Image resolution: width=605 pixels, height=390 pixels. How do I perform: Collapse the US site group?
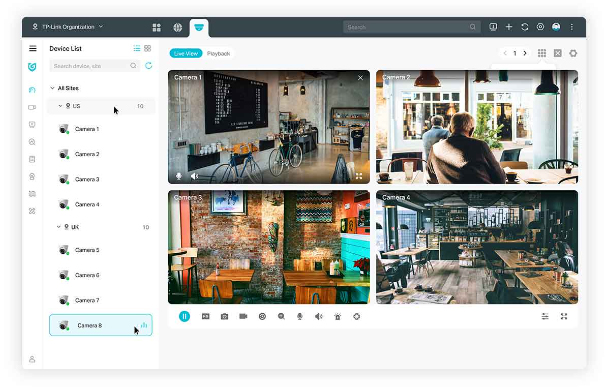(x=60, y=106)
